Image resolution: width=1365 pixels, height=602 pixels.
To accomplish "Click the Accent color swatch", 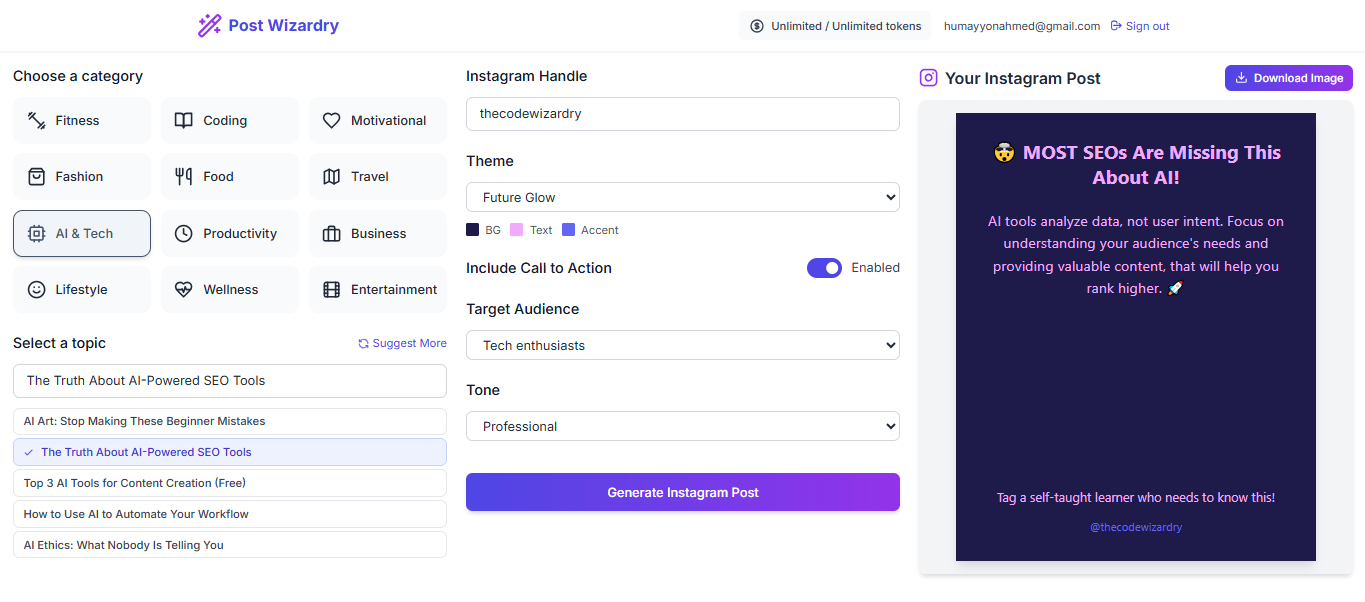I will 568,230.
